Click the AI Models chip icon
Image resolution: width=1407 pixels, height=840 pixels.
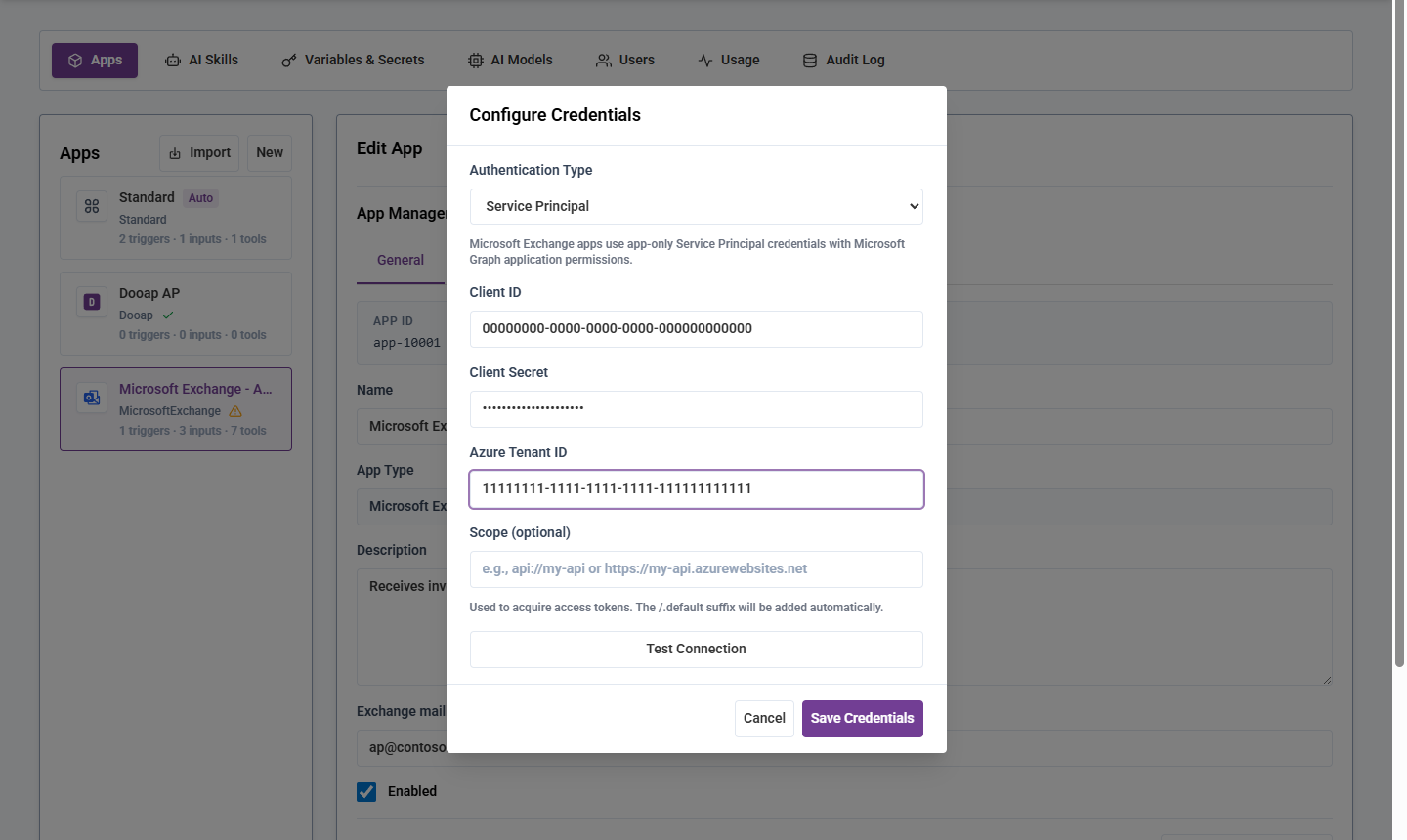[x=475, y=61]
